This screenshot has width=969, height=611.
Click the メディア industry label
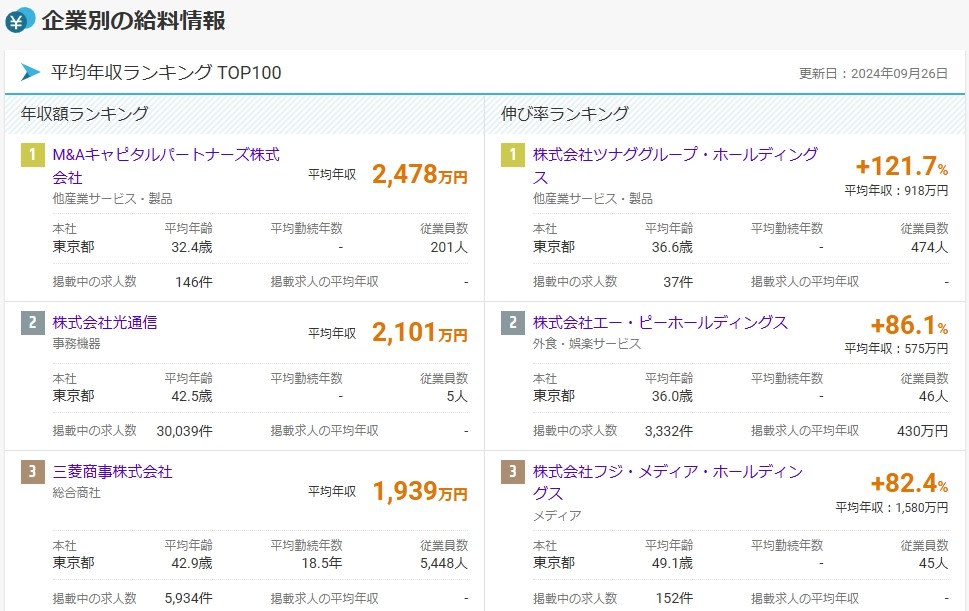tap(557, 516)
